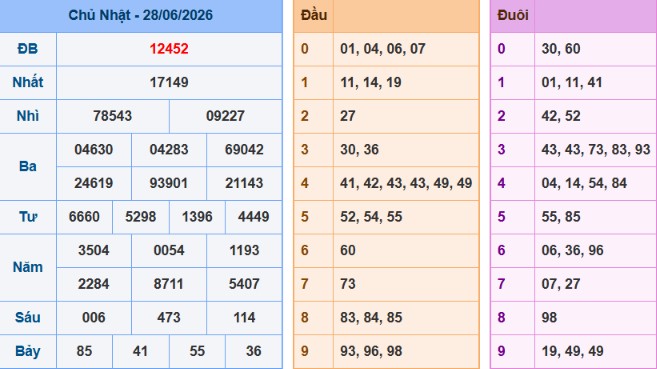Click the Bảy row label
The height and width of the screenshot is (369, 657).
(28, 351)
